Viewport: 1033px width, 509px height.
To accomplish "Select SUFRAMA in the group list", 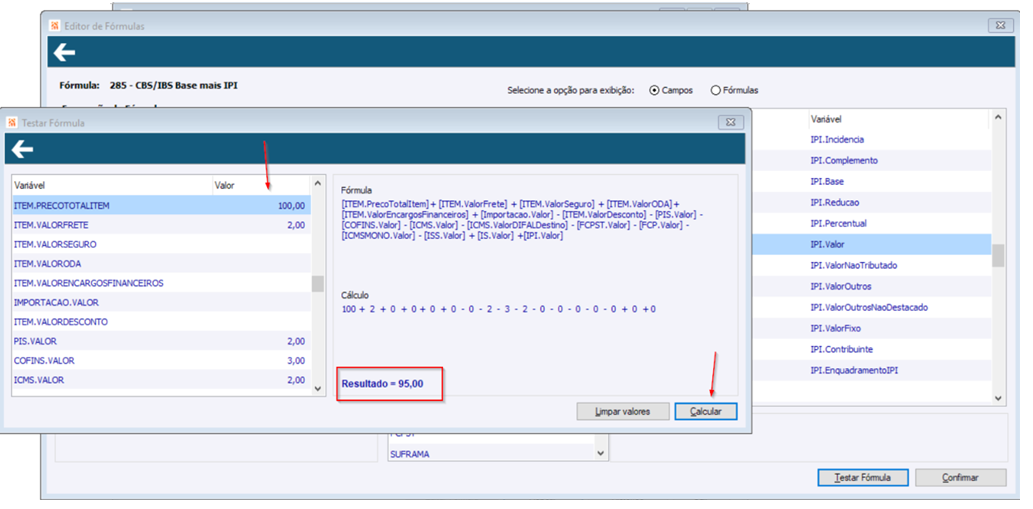I will (x=491, y=454).
